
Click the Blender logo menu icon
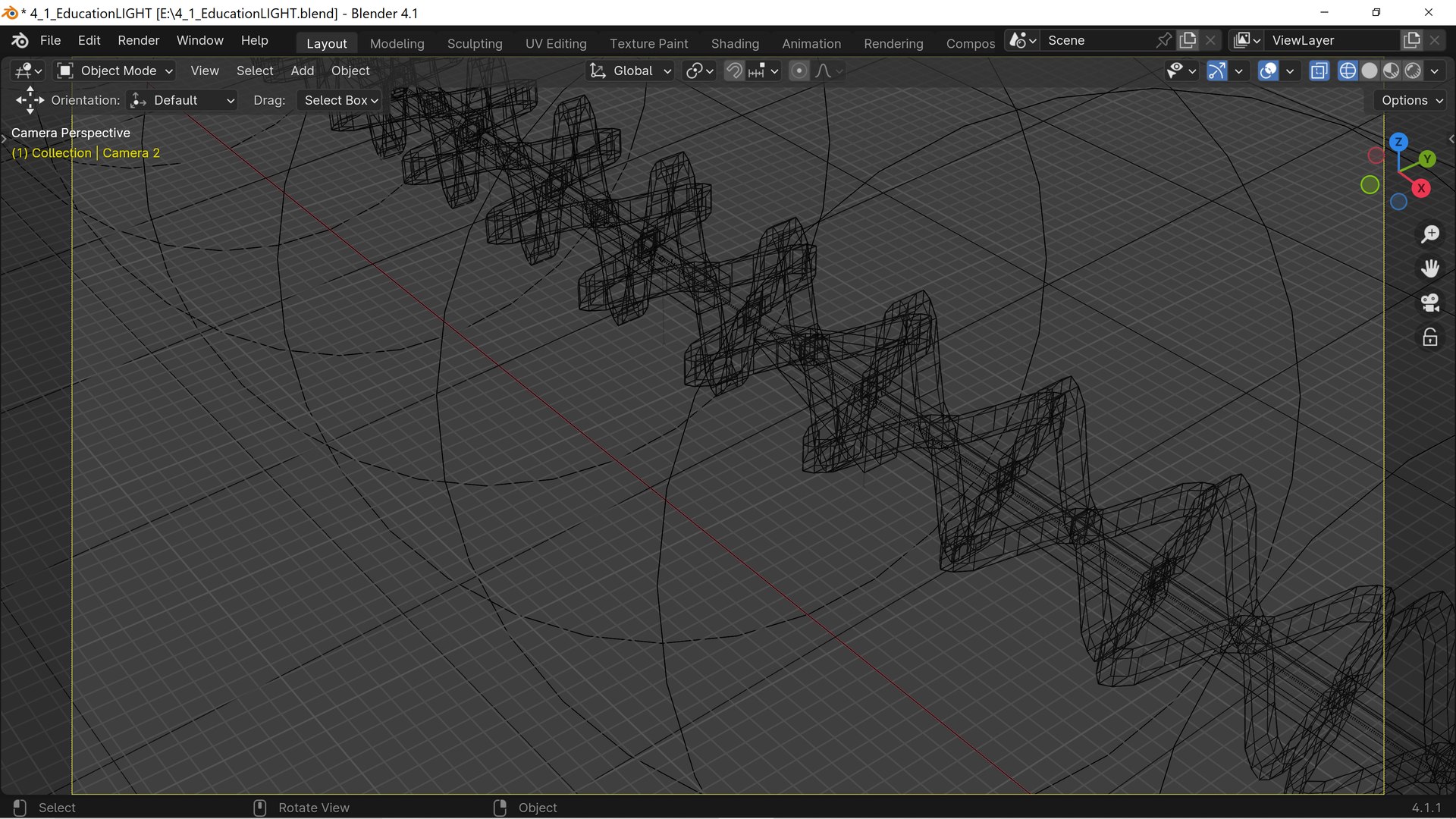click(x=20, y=40)
